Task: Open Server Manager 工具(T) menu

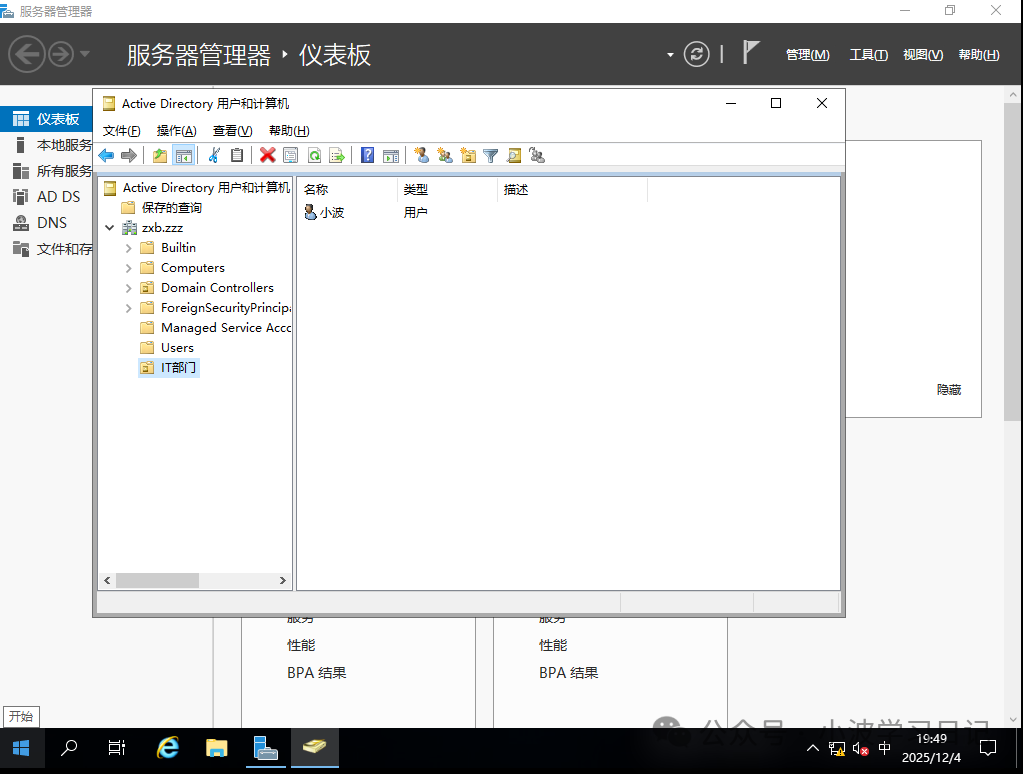Action: pos(868,55)
